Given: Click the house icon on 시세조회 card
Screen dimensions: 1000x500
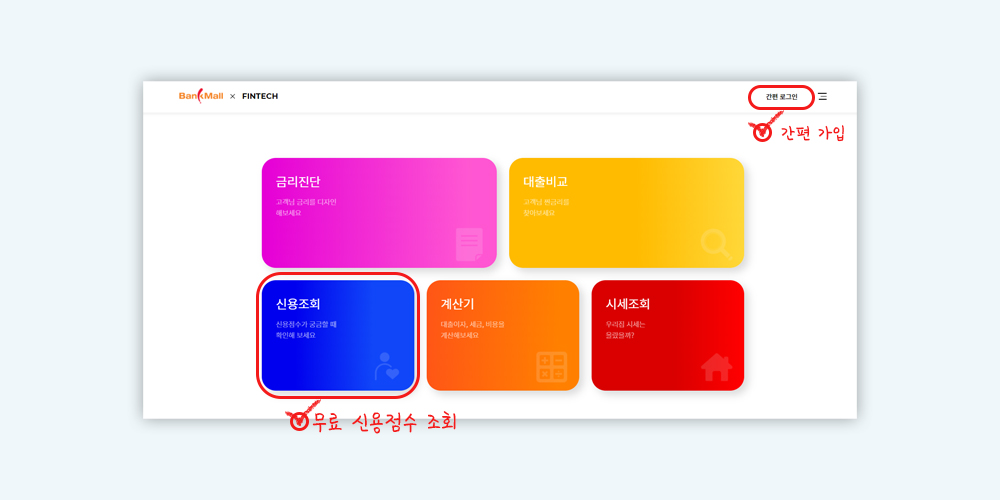Looking at the screenshot, I should (x=716, y=367).
